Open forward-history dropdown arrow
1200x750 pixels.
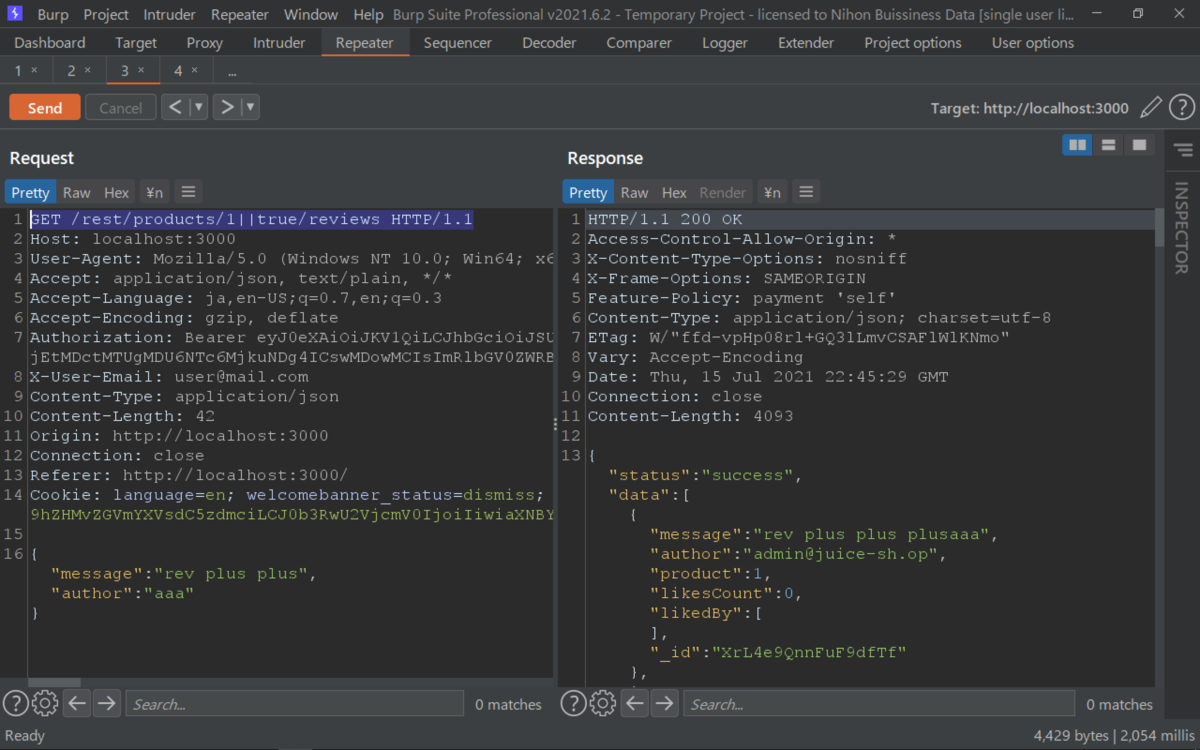pyautogui.click(x=250, y=107)
